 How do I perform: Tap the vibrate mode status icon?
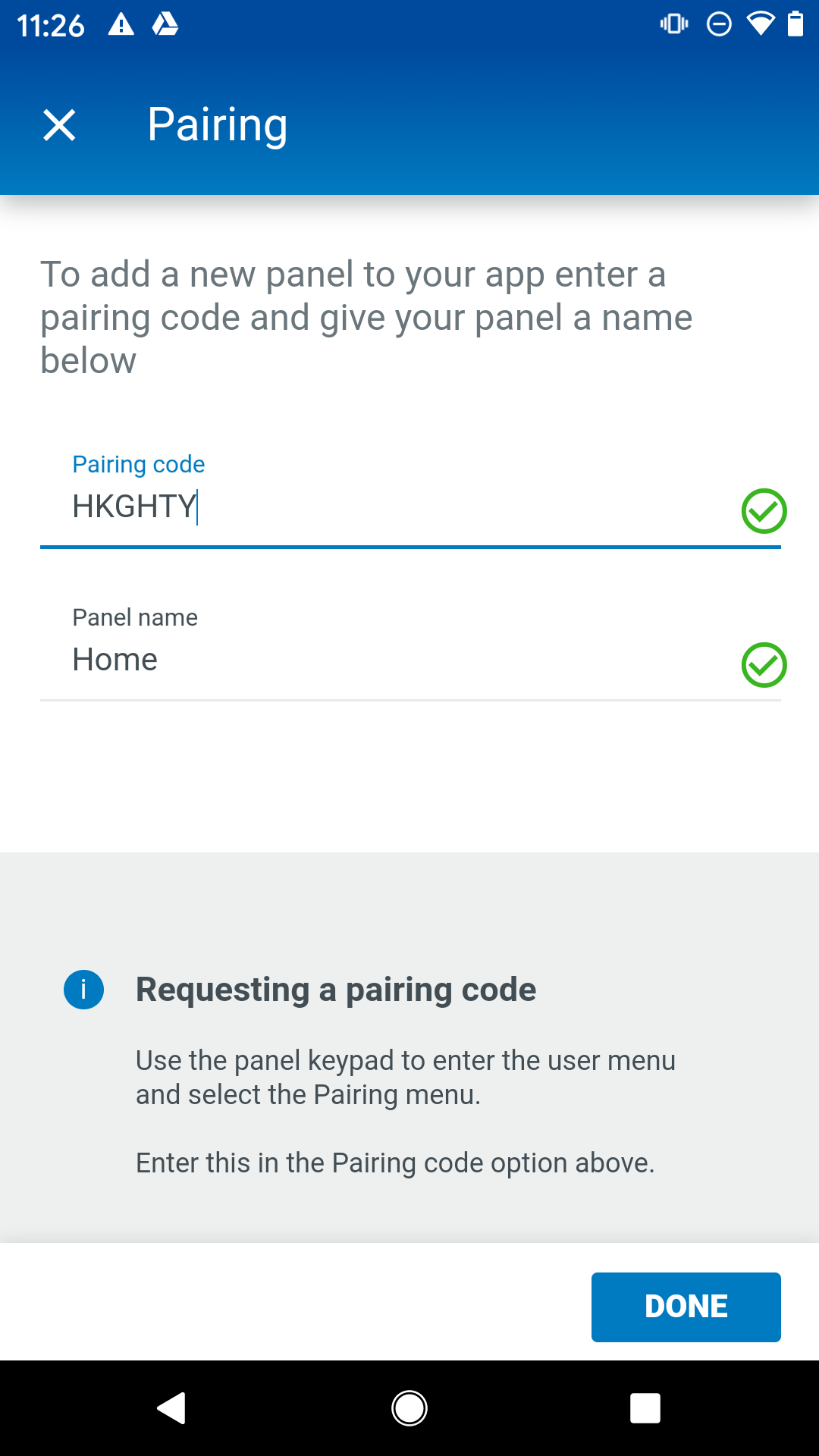click(x=674, y=24)
